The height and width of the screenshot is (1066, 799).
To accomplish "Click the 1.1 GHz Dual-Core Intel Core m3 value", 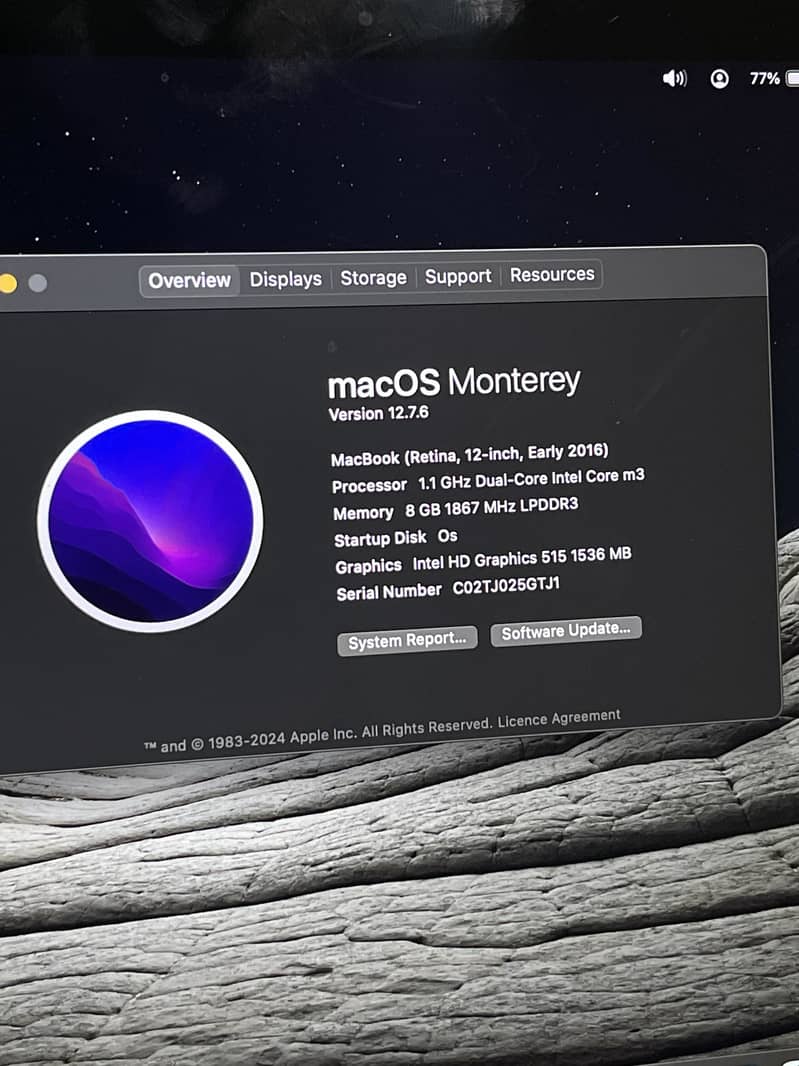I will 531,479.
